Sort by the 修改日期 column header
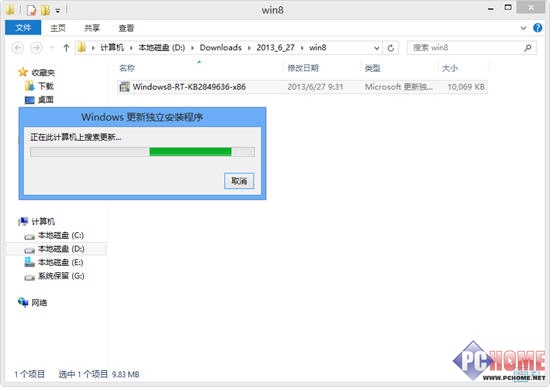The width and height of the screenshot is (550, 387). click(x=303, y=68)
